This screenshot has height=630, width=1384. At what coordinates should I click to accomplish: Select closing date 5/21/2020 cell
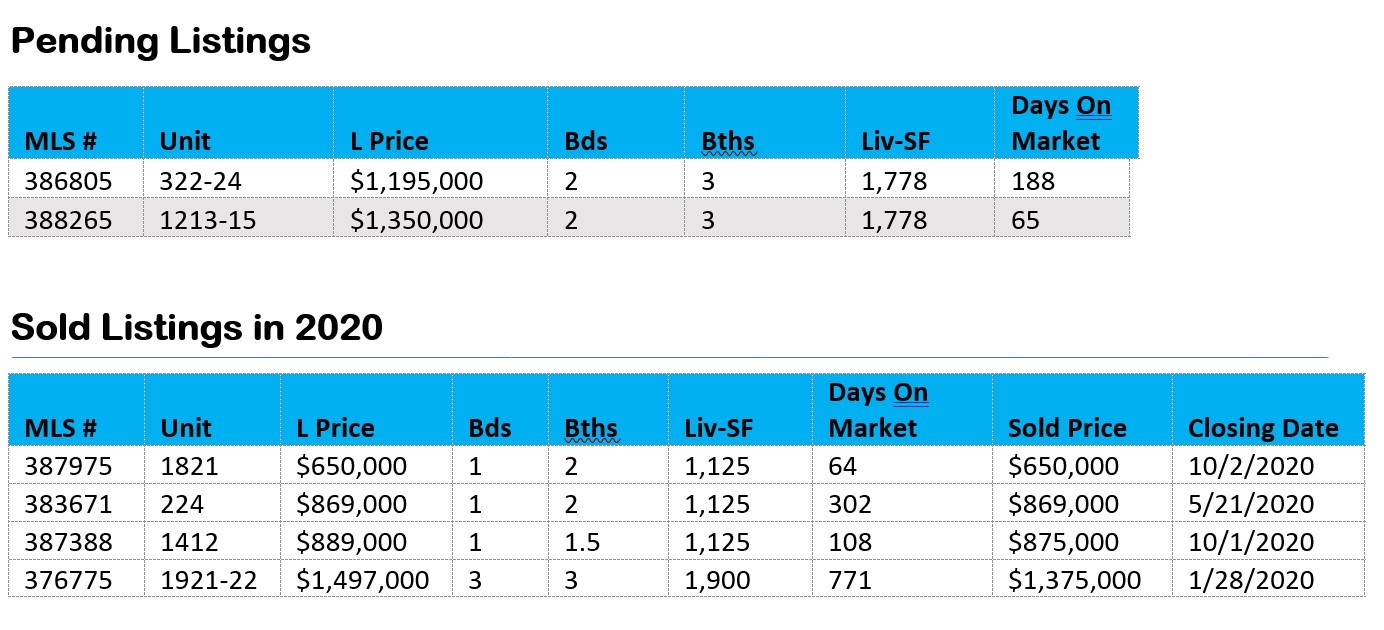point(1251,505)
